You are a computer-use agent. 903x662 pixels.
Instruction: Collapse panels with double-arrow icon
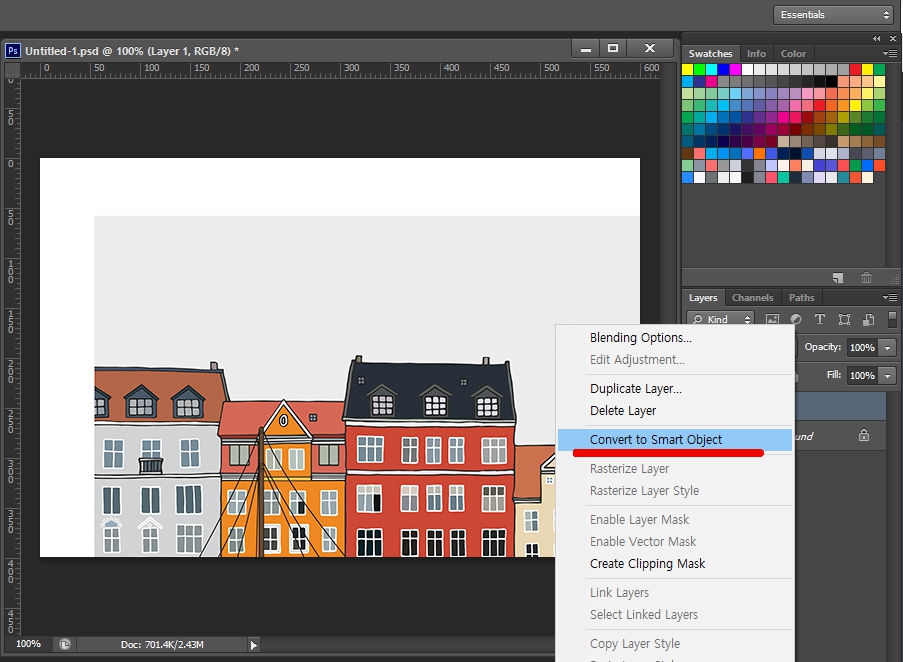coord(877,39)
